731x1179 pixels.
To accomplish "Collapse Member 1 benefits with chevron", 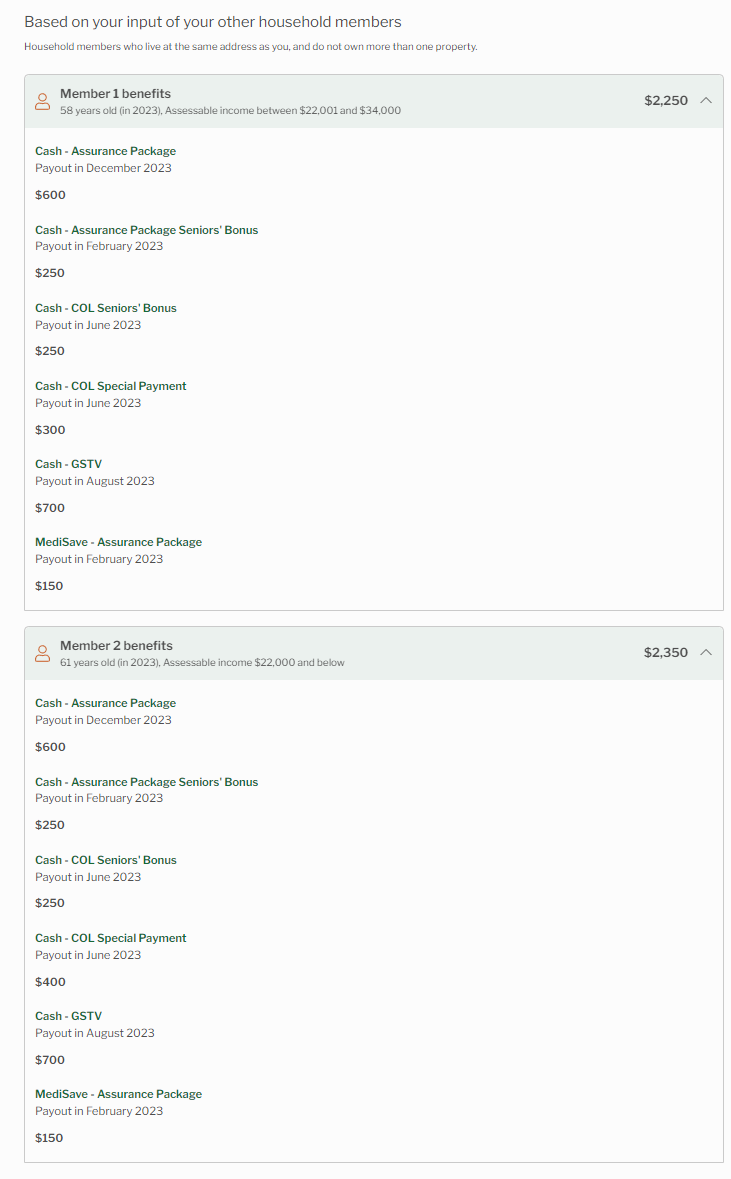I will click(x=705, y=100).
